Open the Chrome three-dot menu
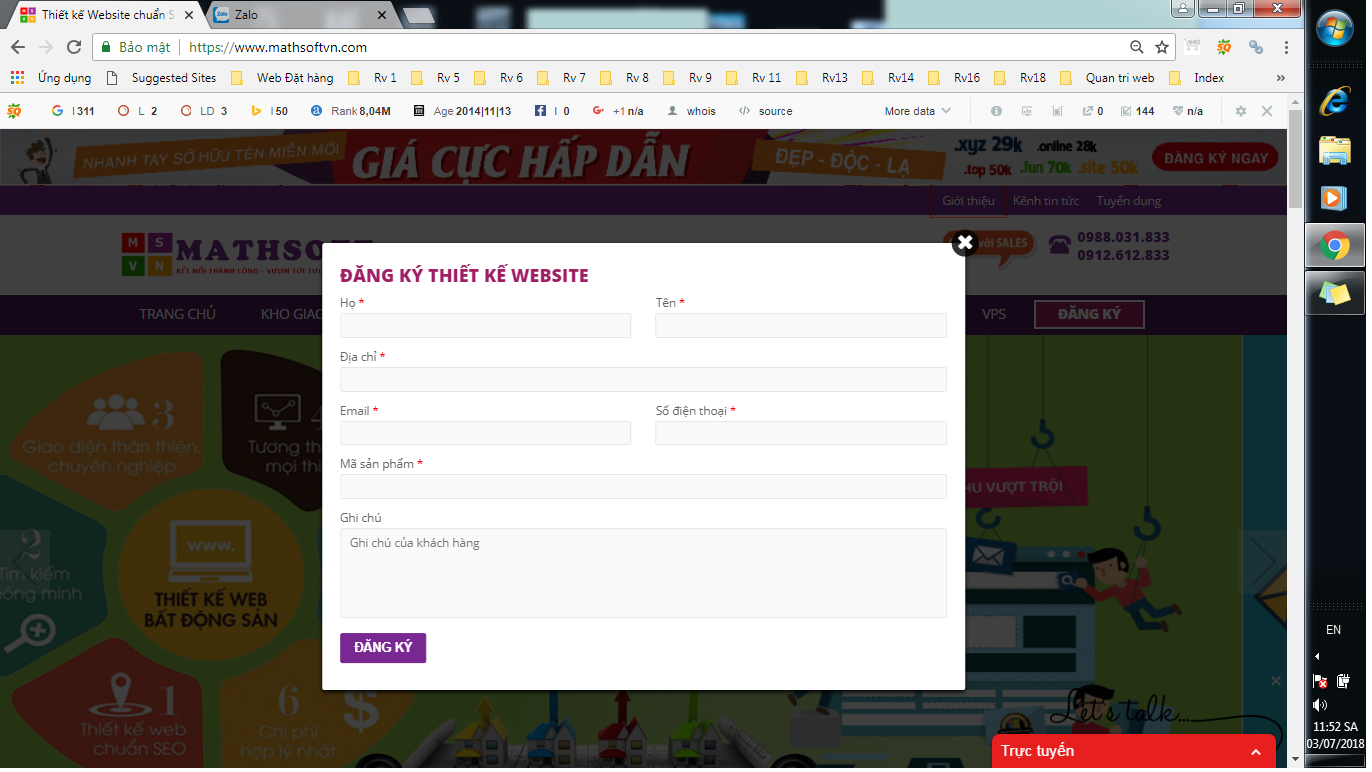The width and height of the screenshot is (1372, 772). pyautogui.click(x=1286, y=47)
